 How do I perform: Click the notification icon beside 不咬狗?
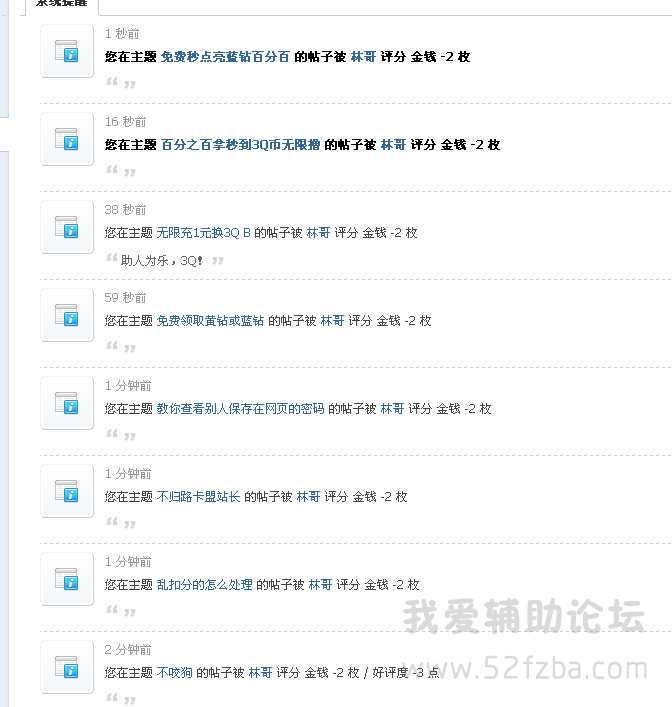click(x=67, y=666)
